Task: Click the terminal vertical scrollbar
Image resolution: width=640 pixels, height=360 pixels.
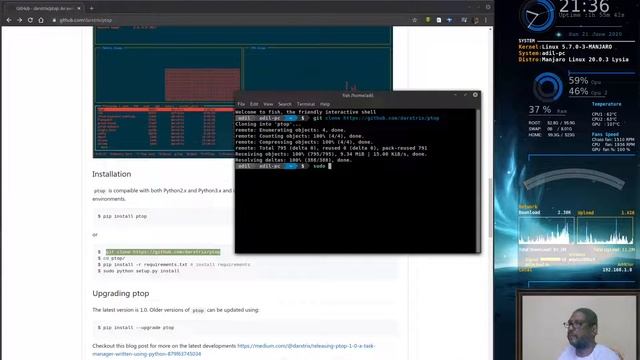Action: 478,180
